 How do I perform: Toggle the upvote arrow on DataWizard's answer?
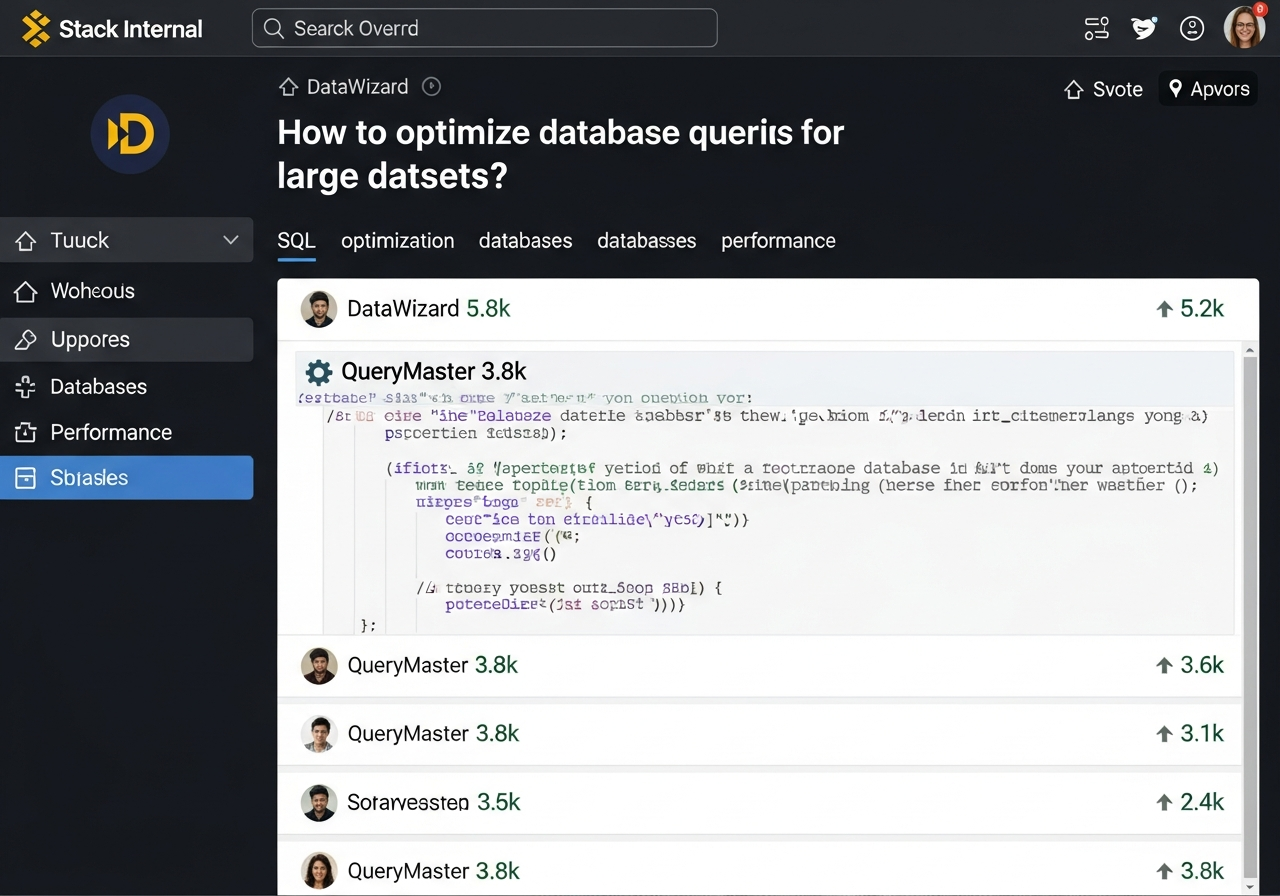(x=1166, y=309)
